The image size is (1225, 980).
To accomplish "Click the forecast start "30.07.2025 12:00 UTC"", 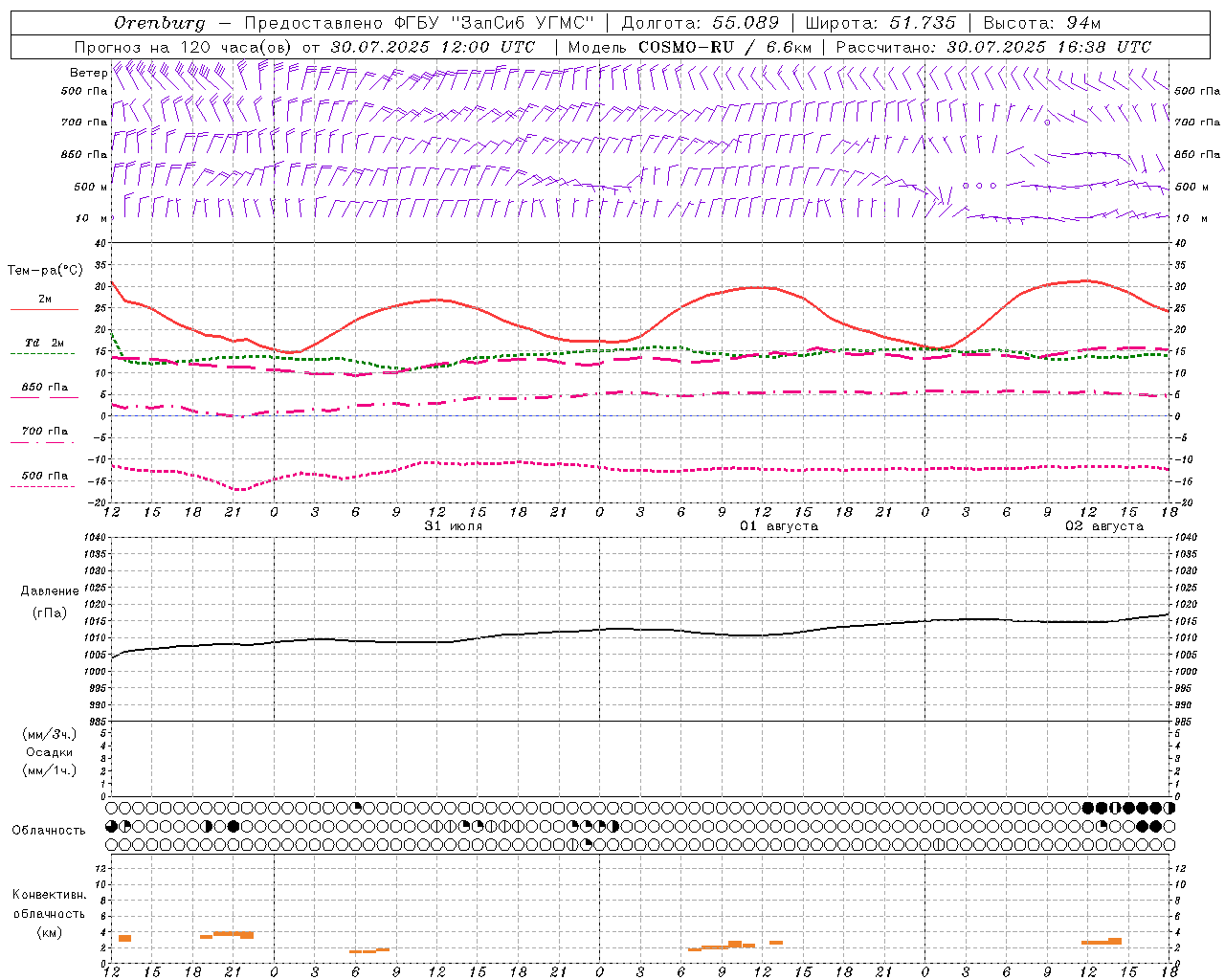I will tap(433, 47).
